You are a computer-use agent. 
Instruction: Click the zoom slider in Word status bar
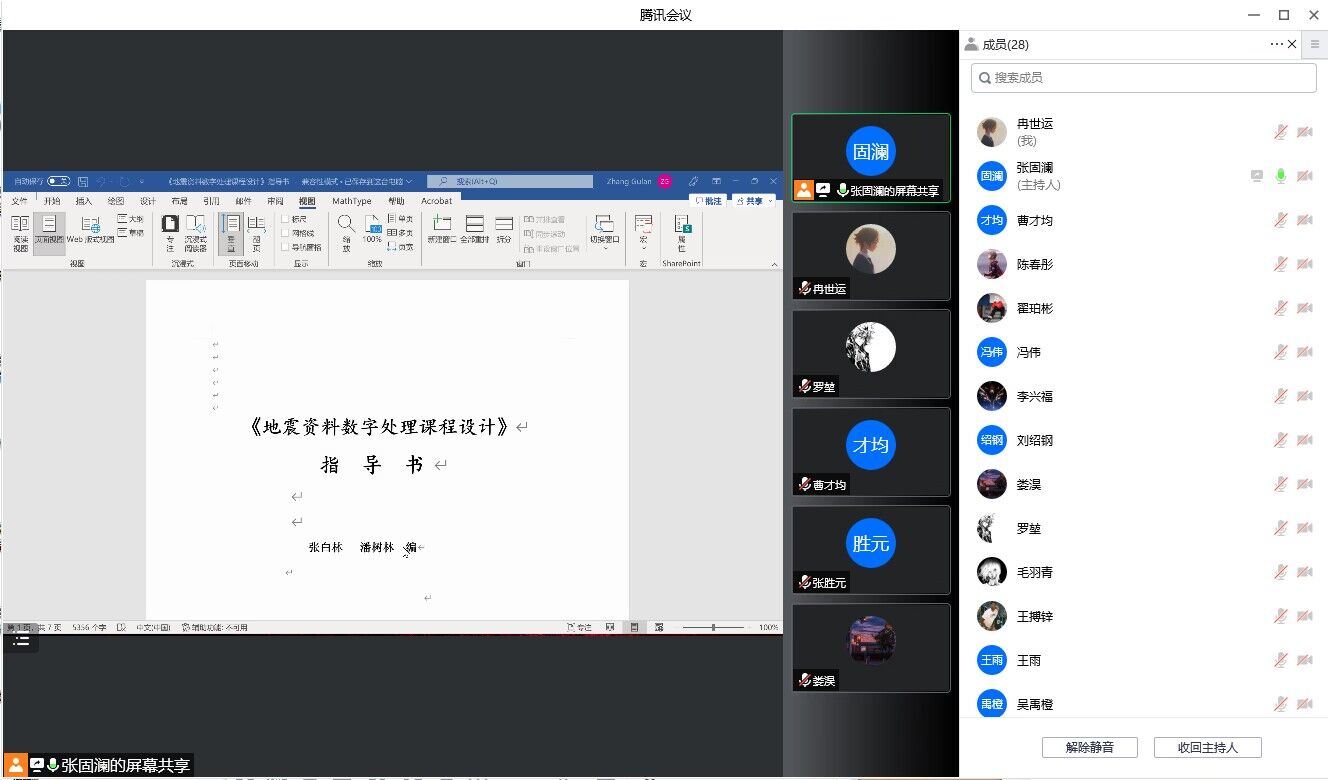click(x=713, y=628)
